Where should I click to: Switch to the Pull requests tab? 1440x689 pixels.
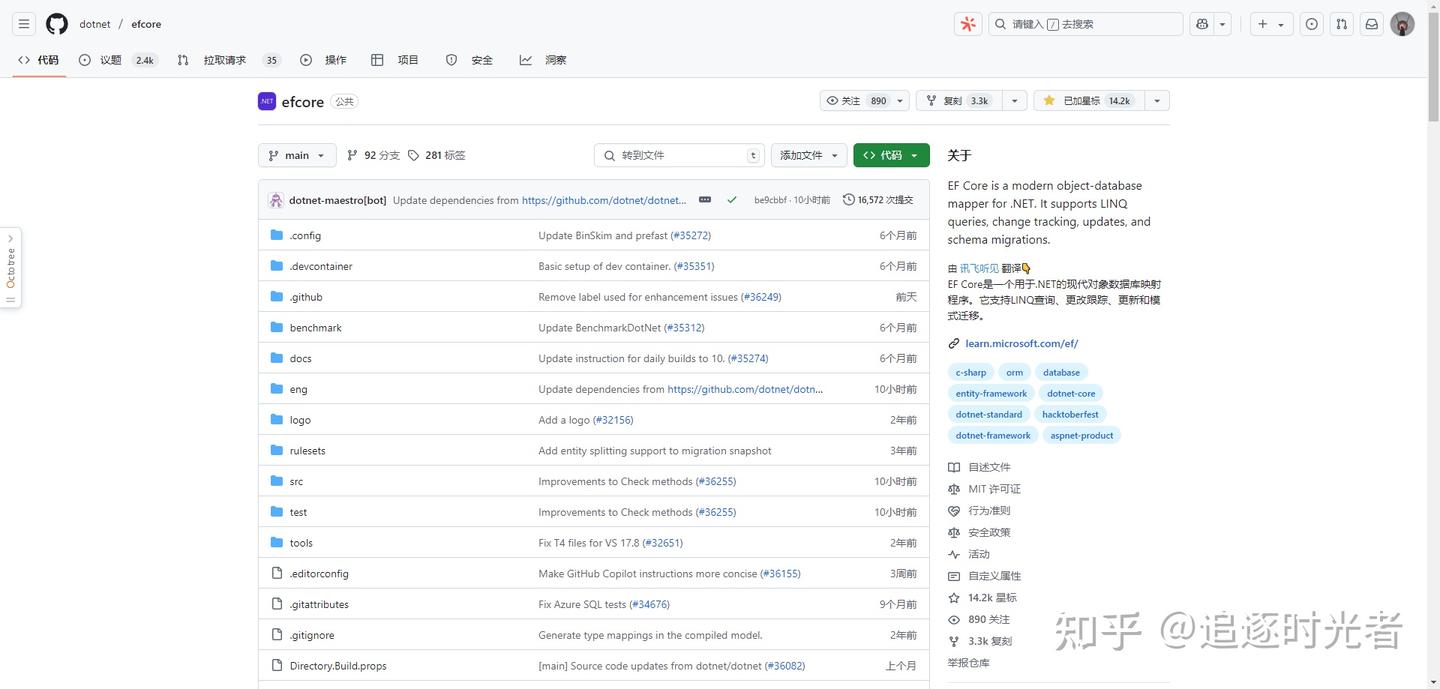point(228,60)
